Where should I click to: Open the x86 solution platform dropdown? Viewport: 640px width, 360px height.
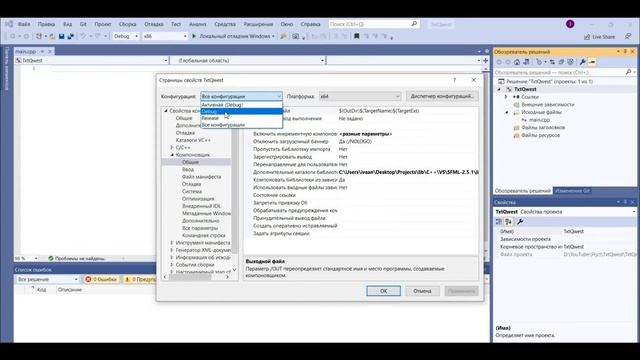(x=165, y=36)
